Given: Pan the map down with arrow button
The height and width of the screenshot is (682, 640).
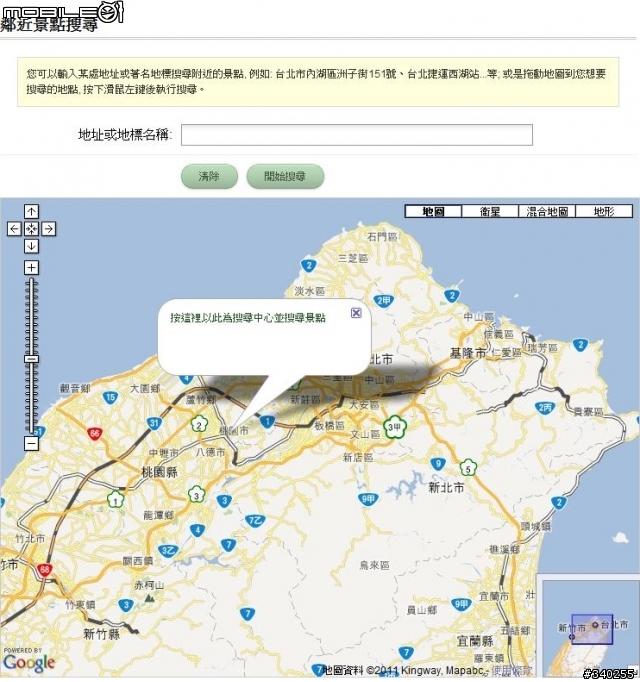Looking at the screenshot, I should [31, 246].
